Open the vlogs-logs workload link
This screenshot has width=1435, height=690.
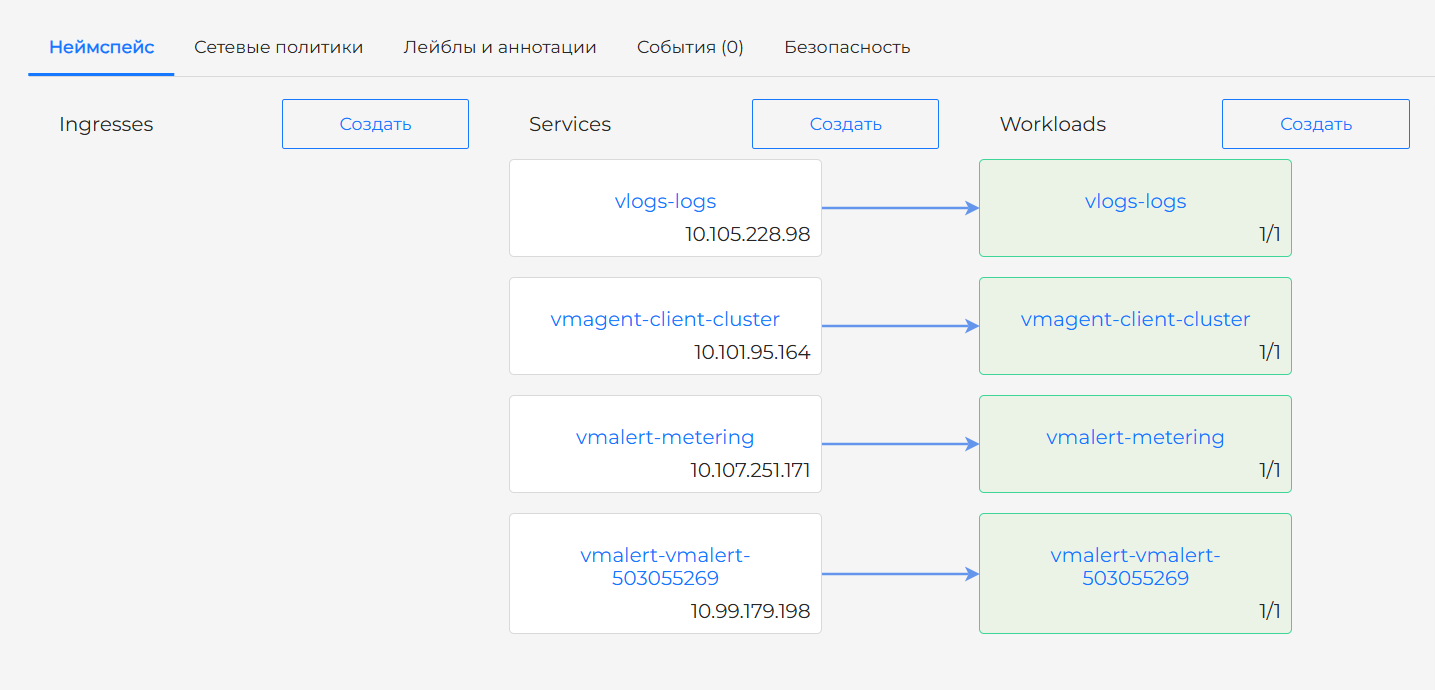[x=1135, y=201]
